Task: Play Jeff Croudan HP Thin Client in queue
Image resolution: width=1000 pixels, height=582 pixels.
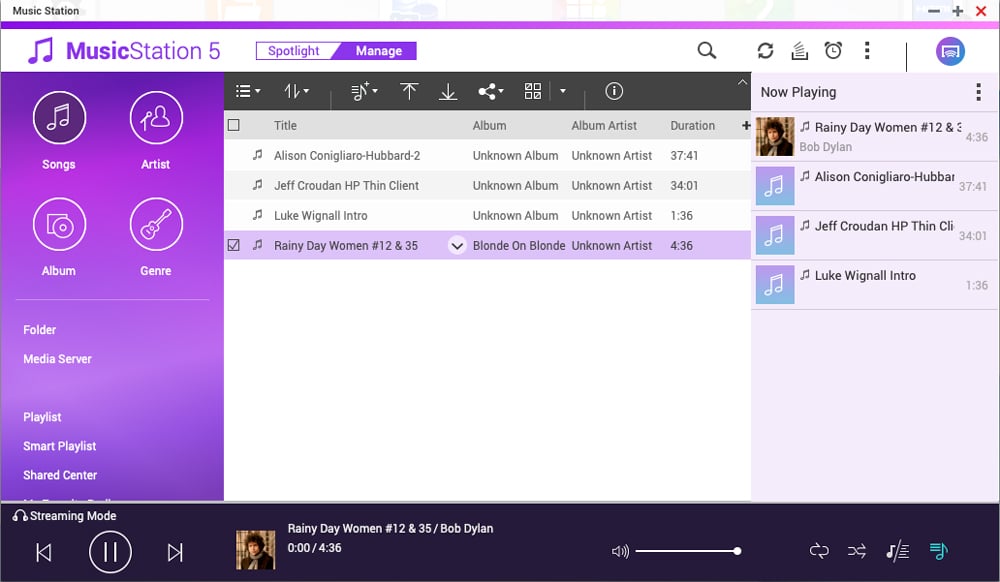Action: (874, 235)
